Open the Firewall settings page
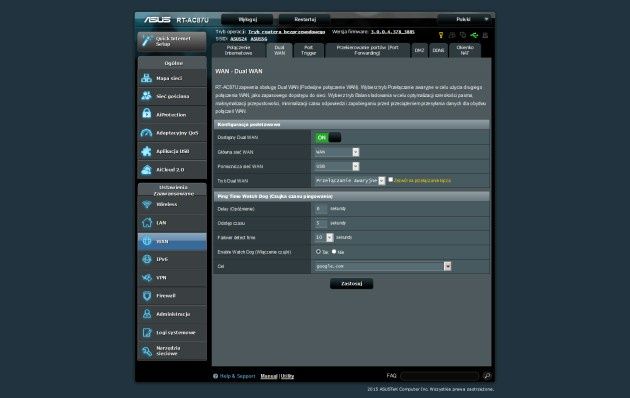630x398 pixels. click(172, 296)
